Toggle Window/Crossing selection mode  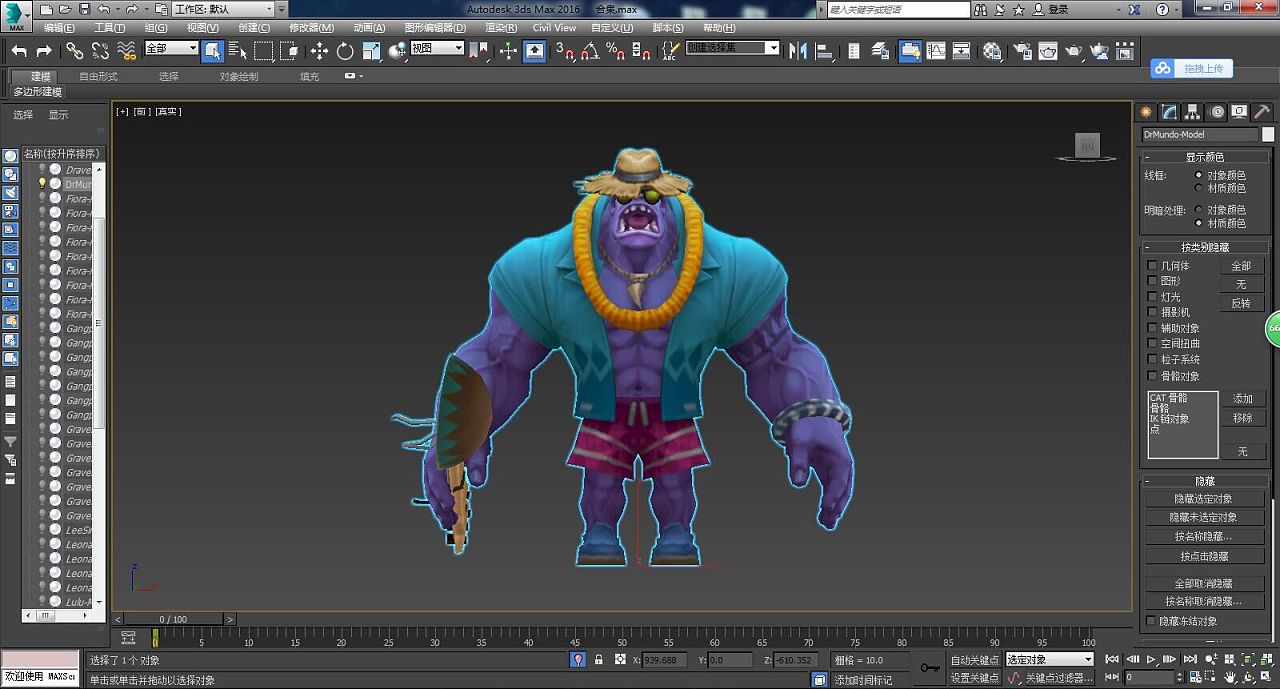click(x=290, y=51)
